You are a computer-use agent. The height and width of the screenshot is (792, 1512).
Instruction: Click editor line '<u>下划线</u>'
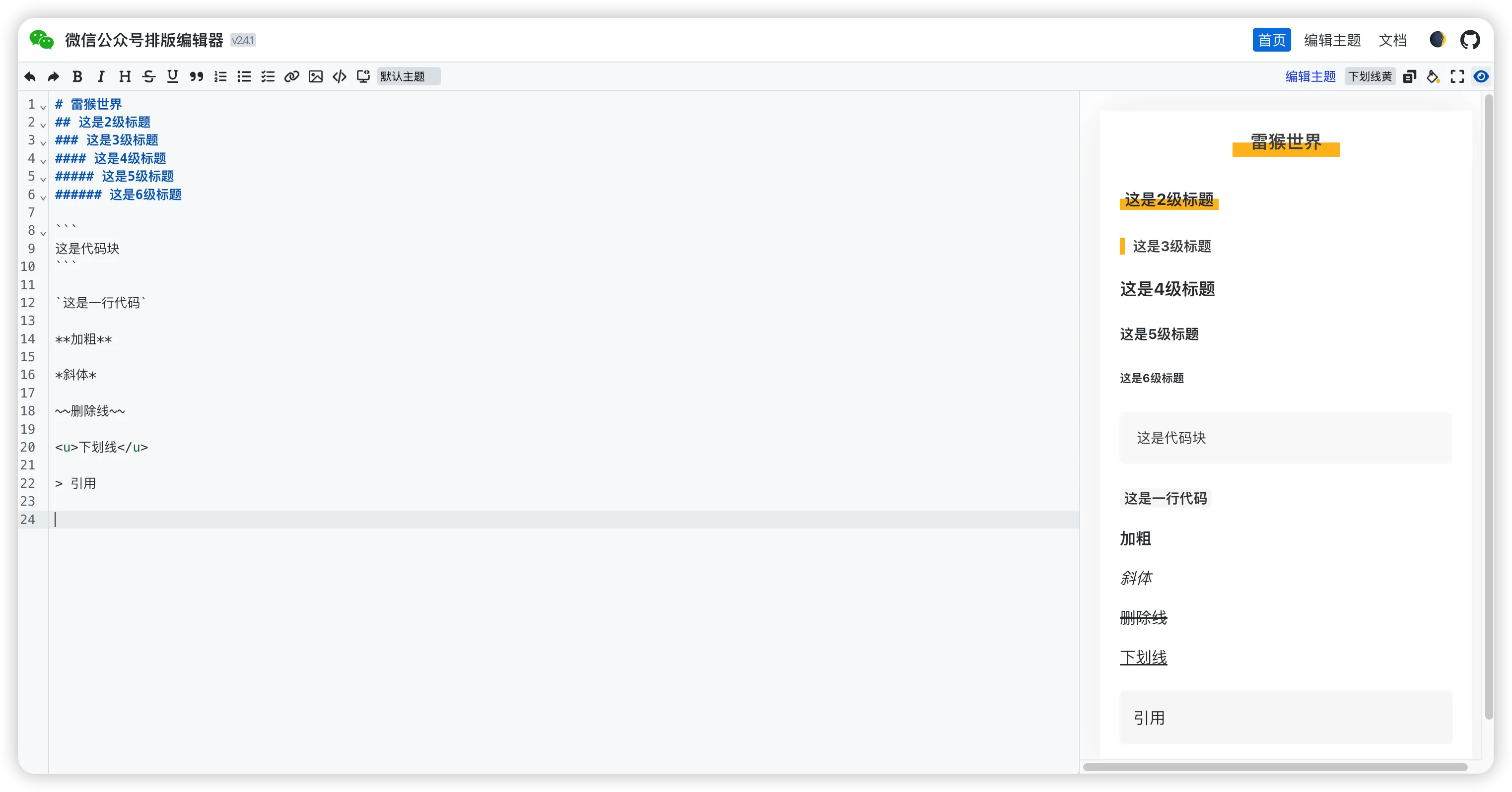[x=102, y=447]
